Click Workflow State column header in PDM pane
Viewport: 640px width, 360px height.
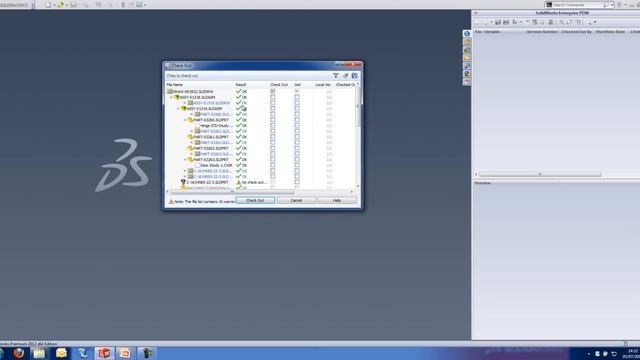coord(610,31)
